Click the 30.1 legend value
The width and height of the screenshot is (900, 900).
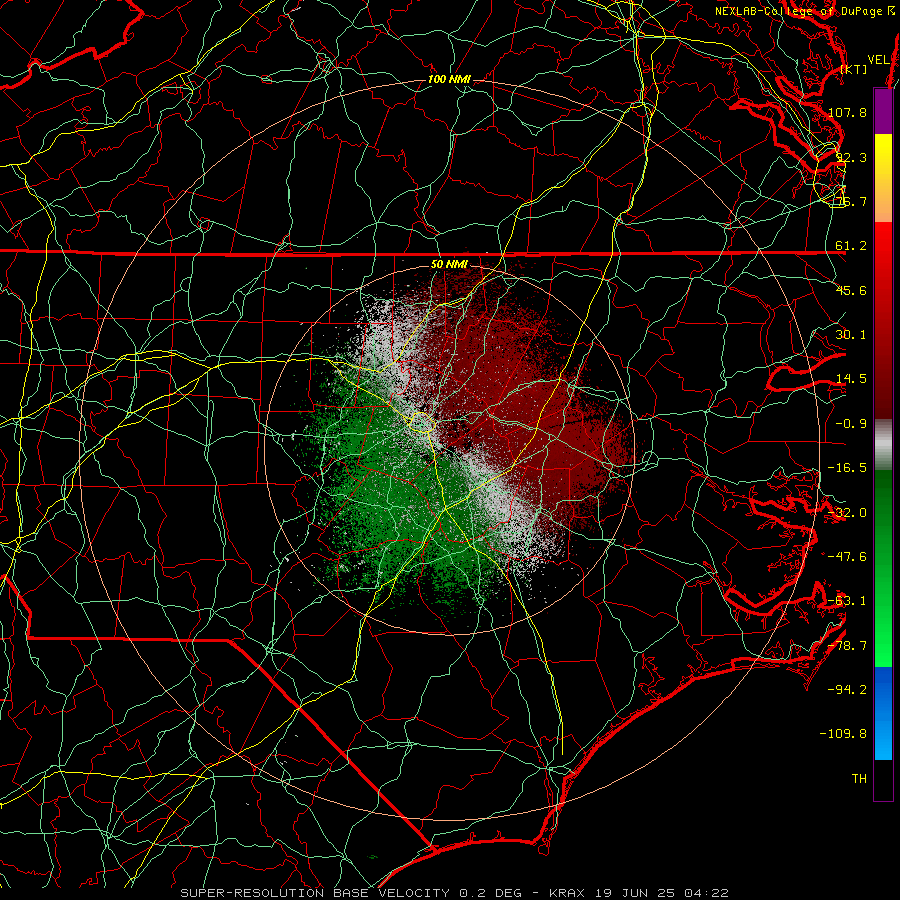(851, 335)
